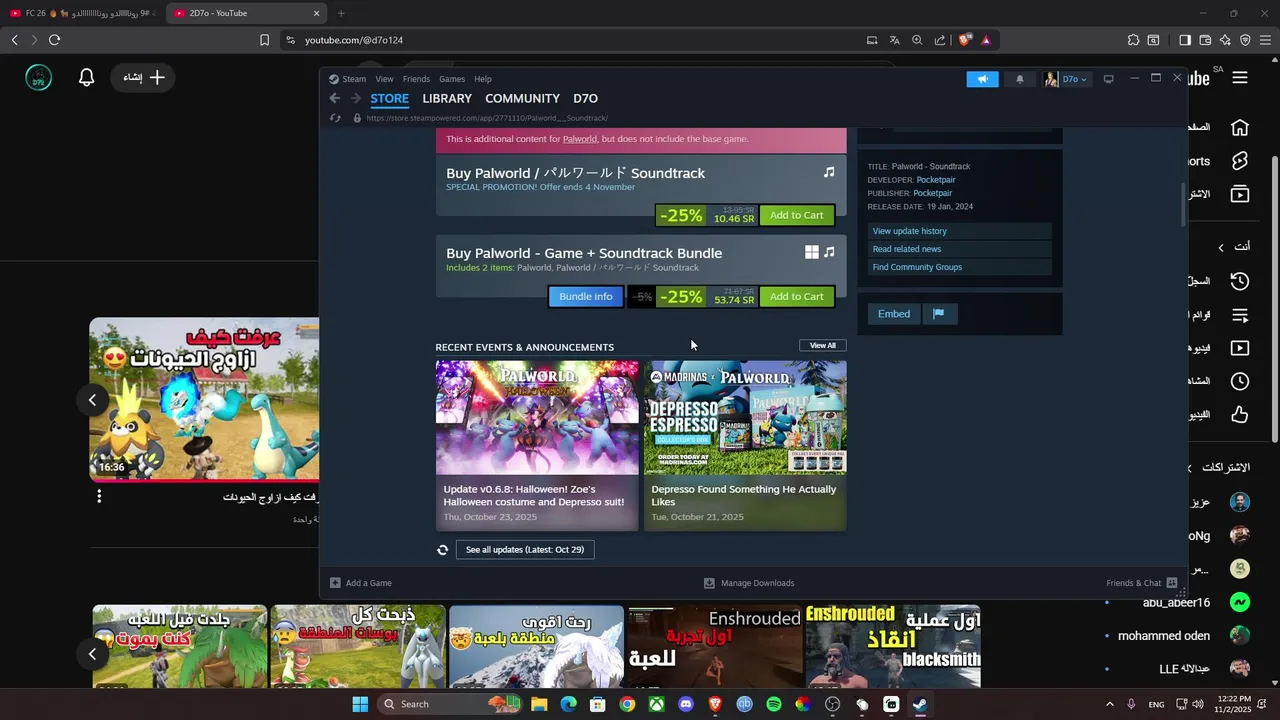
Task: Click the YouTube create (إنشاء) button
Action: [144, 77]
